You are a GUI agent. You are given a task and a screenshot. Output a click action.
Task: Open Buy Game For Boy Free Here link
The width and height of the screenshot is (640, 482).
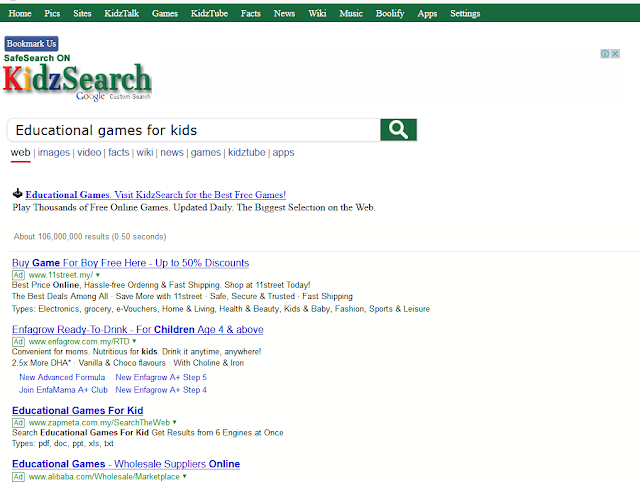coord(130,263)
